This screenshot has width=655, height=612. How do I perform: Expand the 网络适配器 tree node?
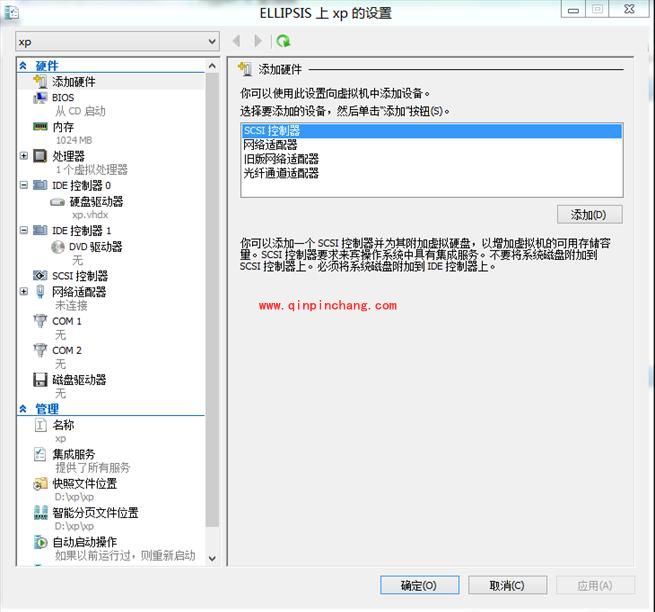point(24,292)
